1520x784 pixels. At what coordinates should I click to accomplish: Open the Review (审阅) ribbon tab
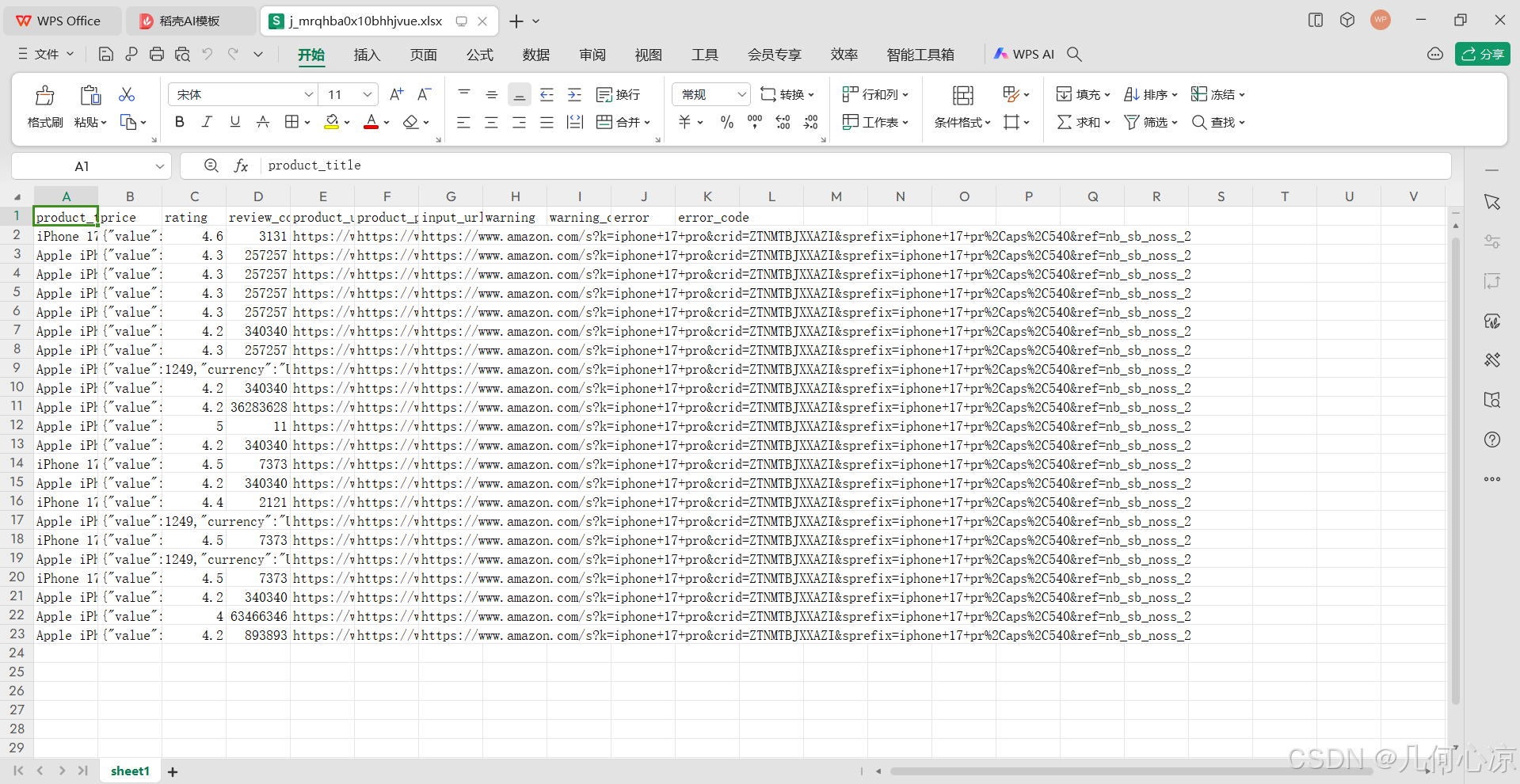(592, 55)
